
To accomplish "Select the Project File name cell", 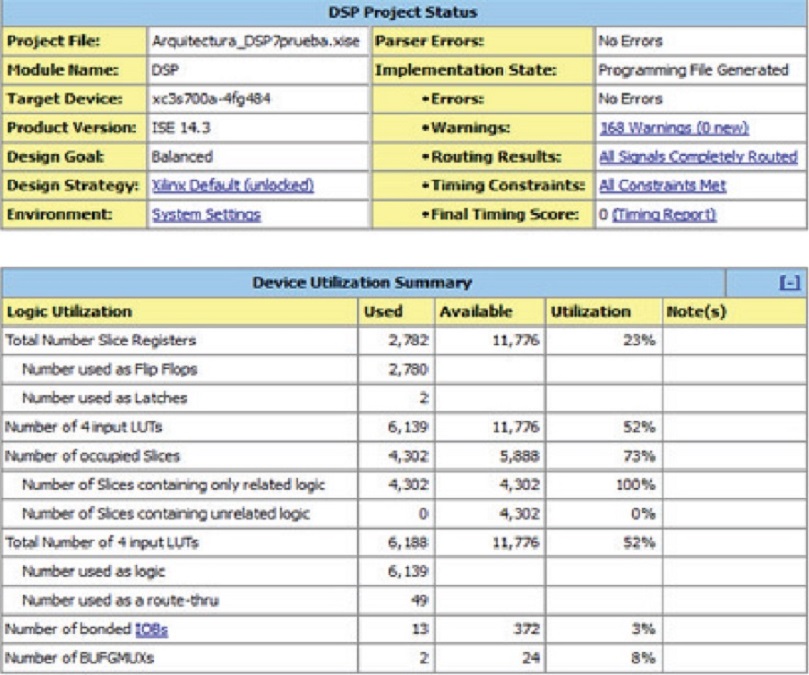I will click(x=257, y=41).
